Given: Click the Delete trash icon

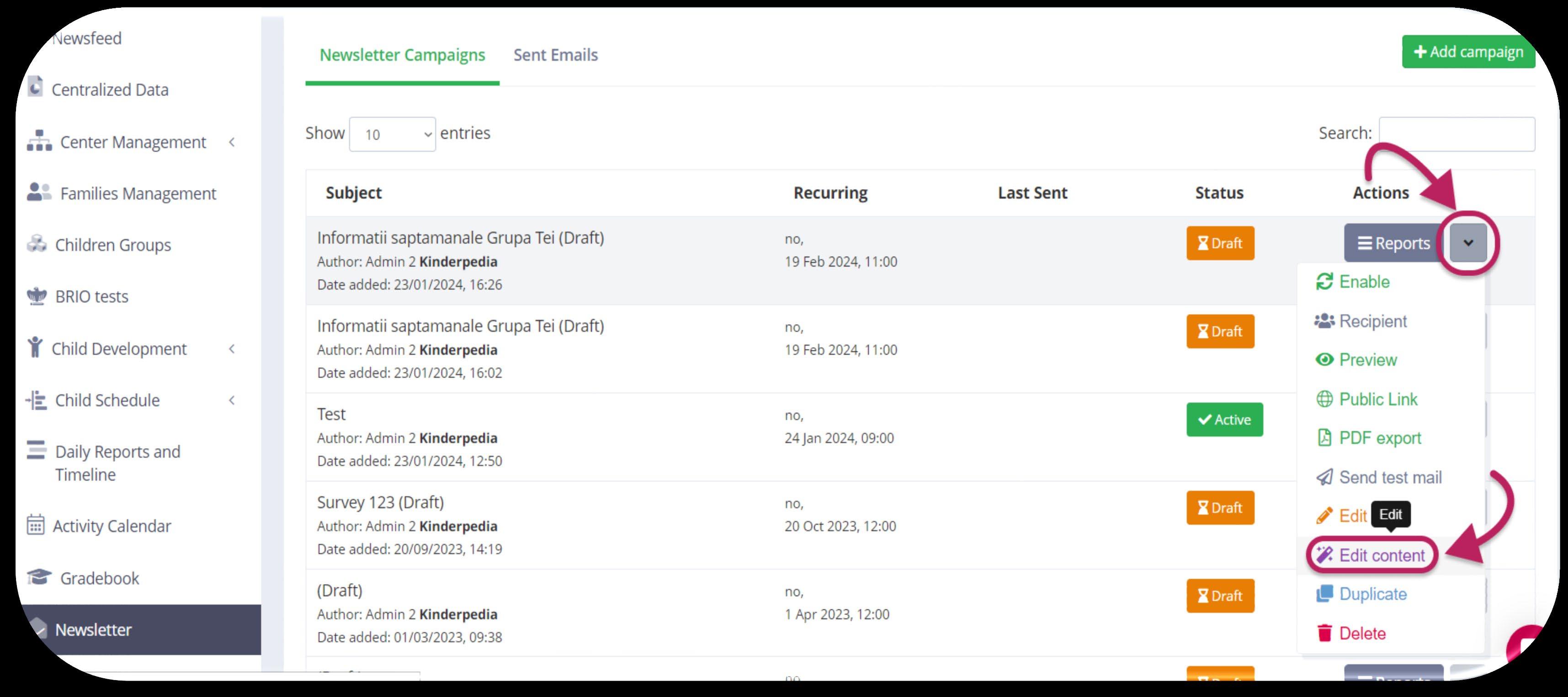Looking at the screenshot, I should click(x=1324, y=633).
